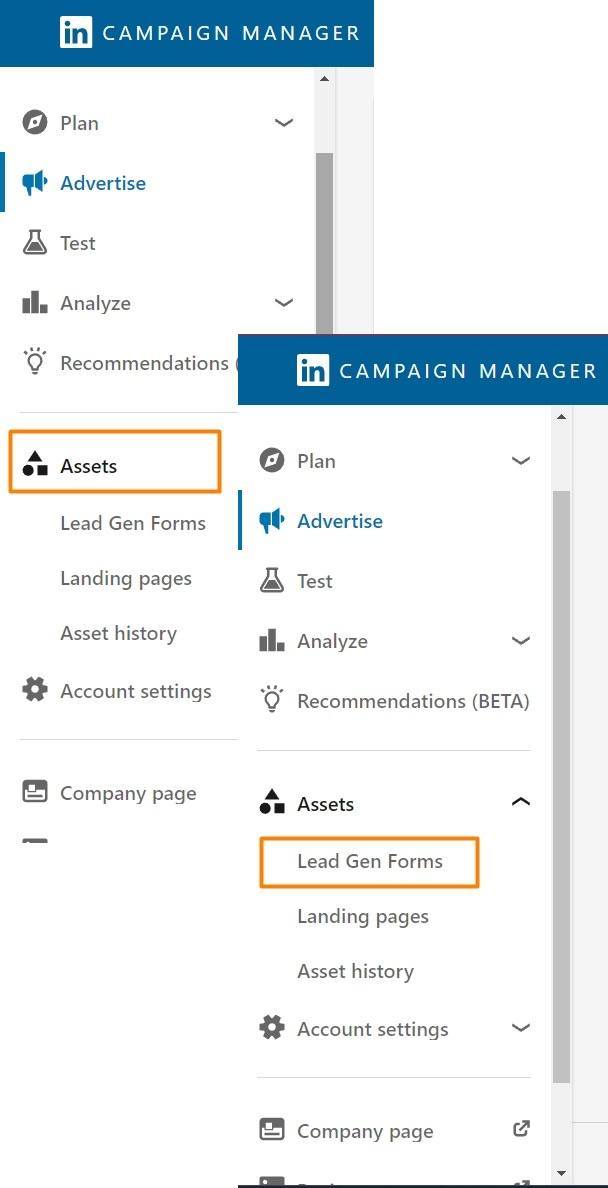Viewport: 608px width, 1188px height.
Task: Expand the Plan section chevron
Action: tap(520, 461)
